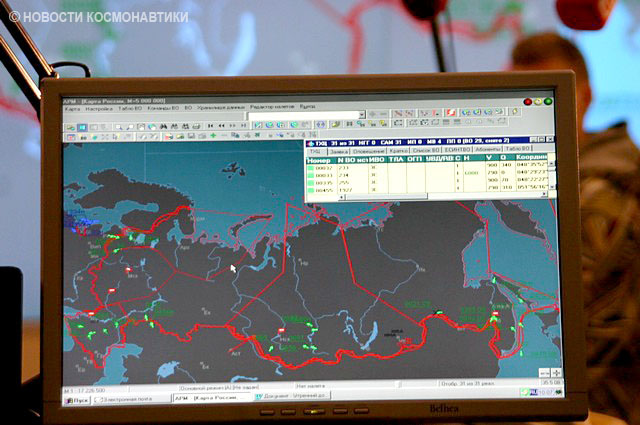Image resolution: width=640 pixels, height=425 pixels.
Task: Click the ТХЦ table window title icon
Action: 310,141
